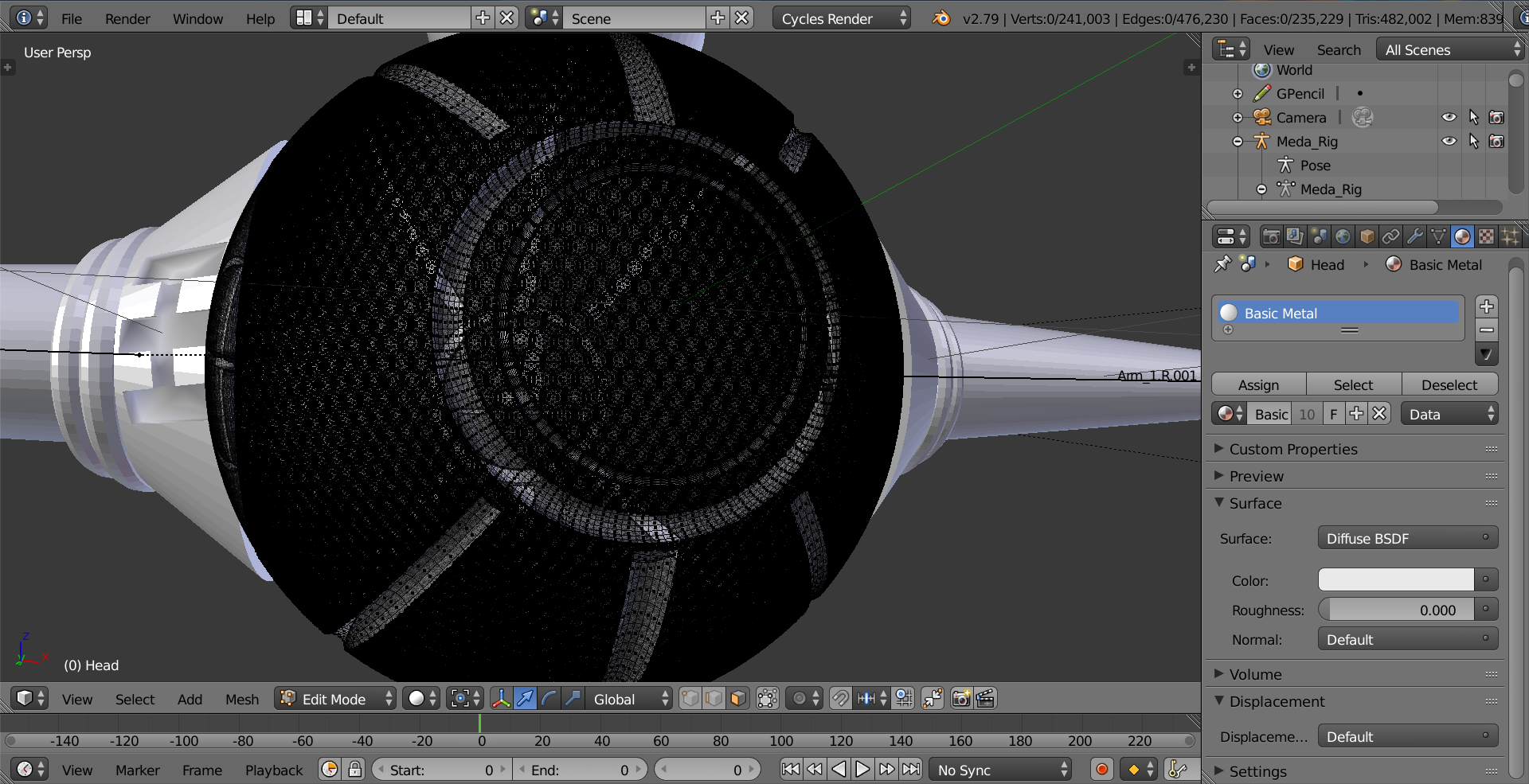
Task: Toggle renderability camera icon for Meda_Rig
Action: point(1497,141)
